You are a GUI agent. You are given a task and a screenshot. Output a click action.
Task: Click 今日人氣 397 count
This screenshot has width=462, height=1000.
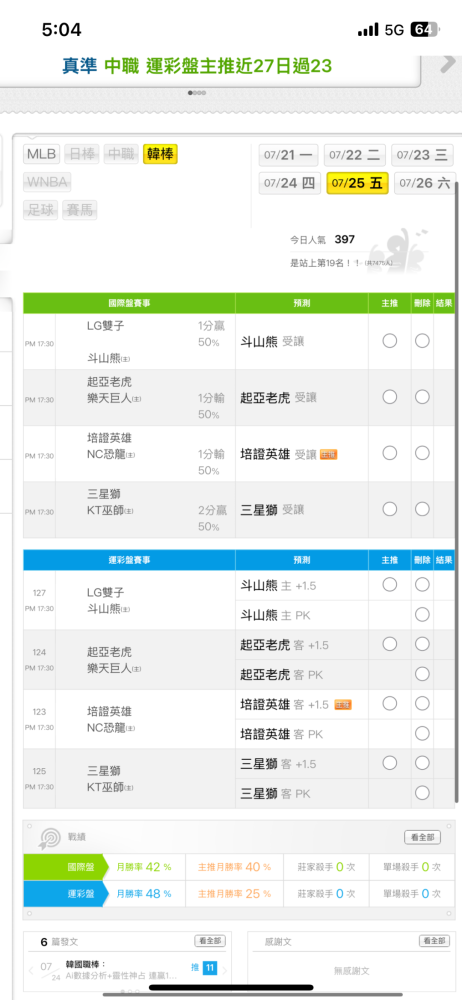coord(322,240)
